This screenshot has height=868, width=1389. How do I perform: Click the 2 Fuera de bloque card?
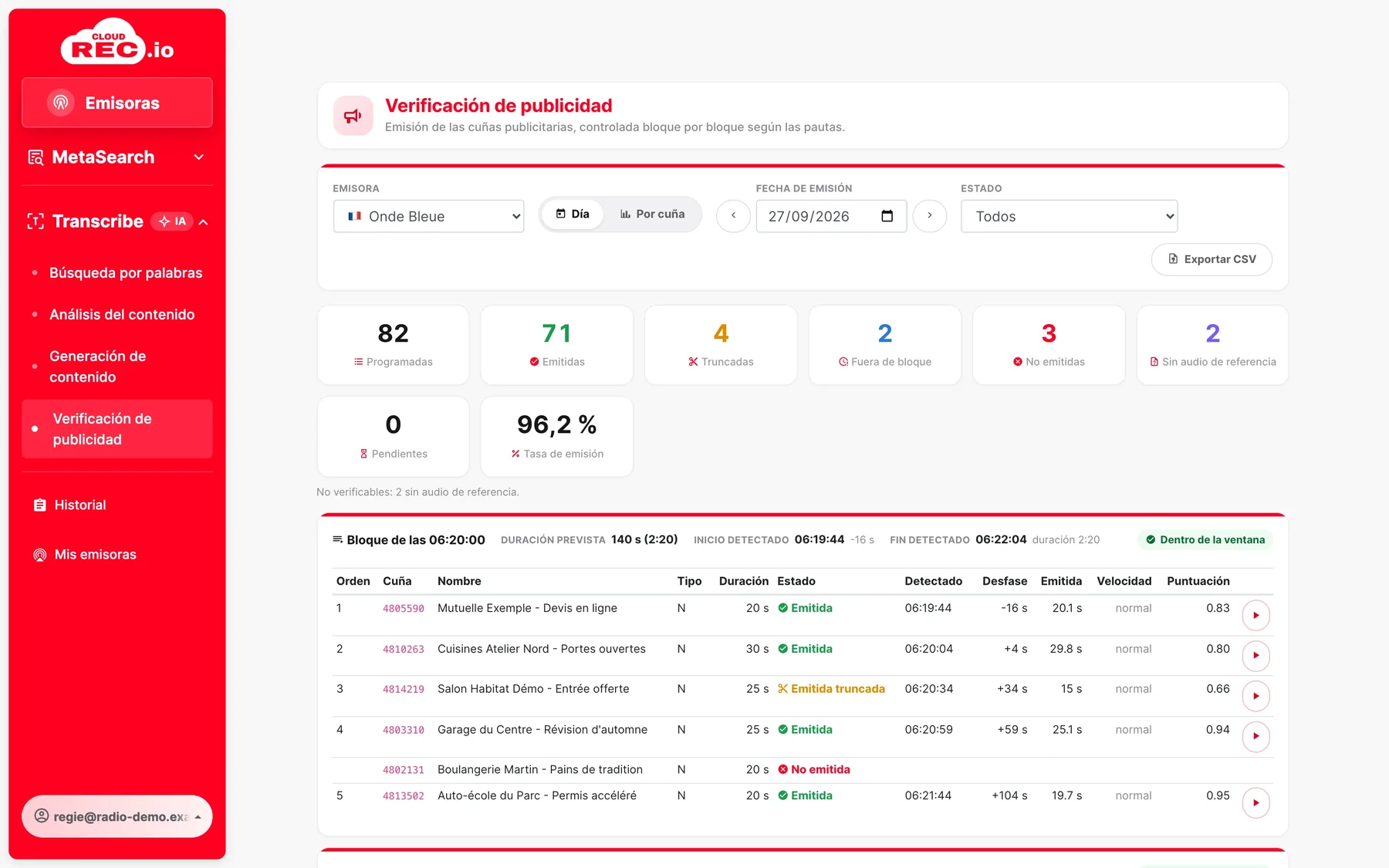[x=885, y=345]
